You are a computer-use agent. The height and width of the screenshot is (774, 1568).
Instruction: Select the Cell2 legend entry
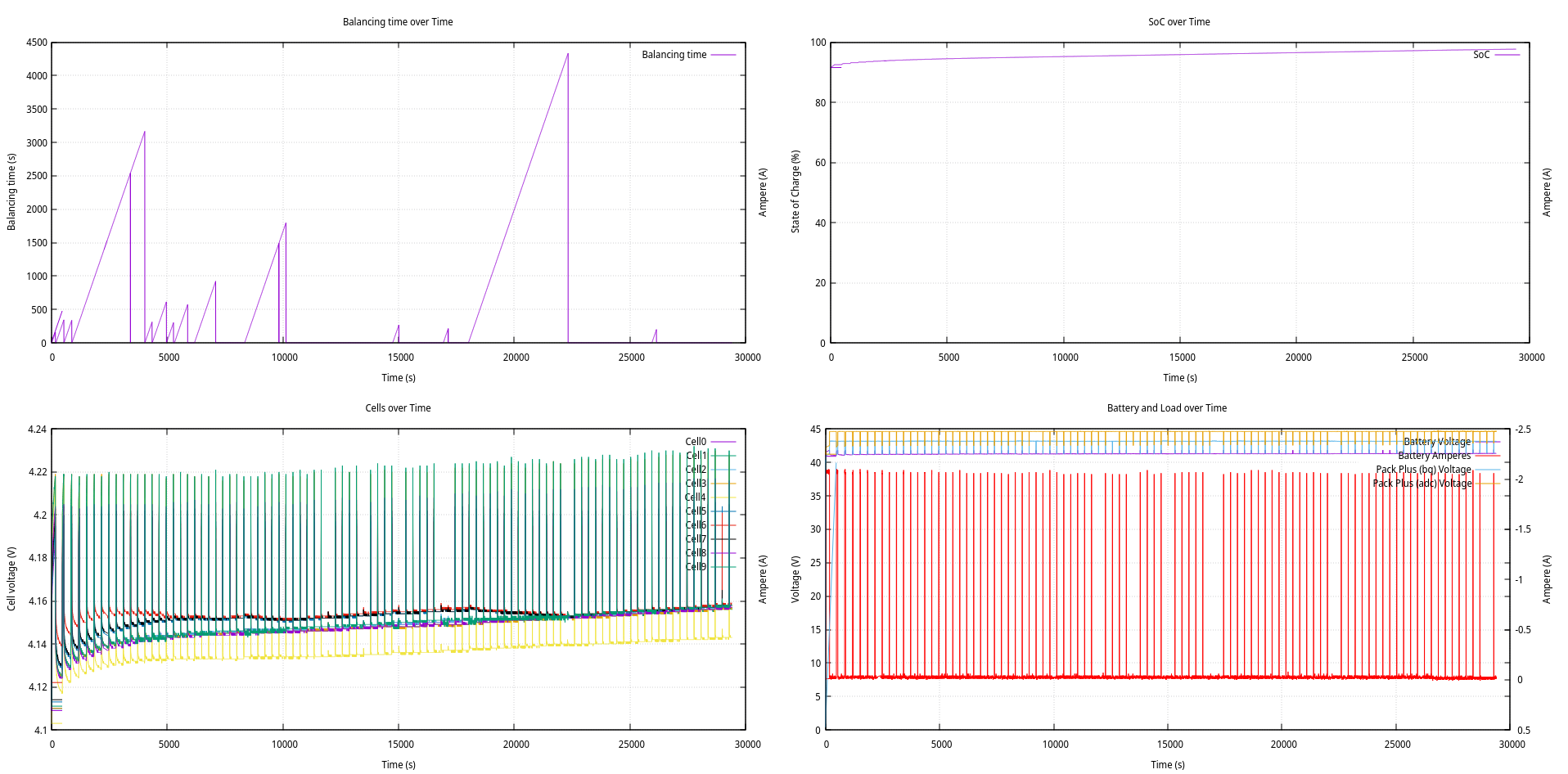696,470
